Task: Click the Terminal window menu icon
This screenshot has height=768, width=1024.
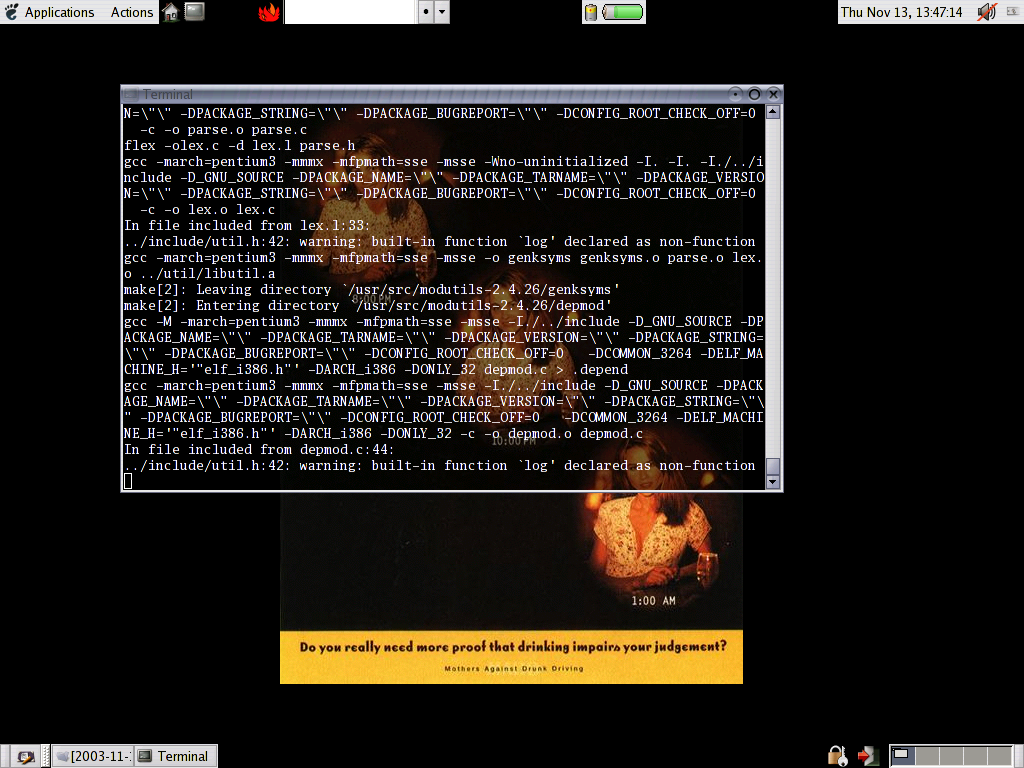Action: tap(132, 94)
